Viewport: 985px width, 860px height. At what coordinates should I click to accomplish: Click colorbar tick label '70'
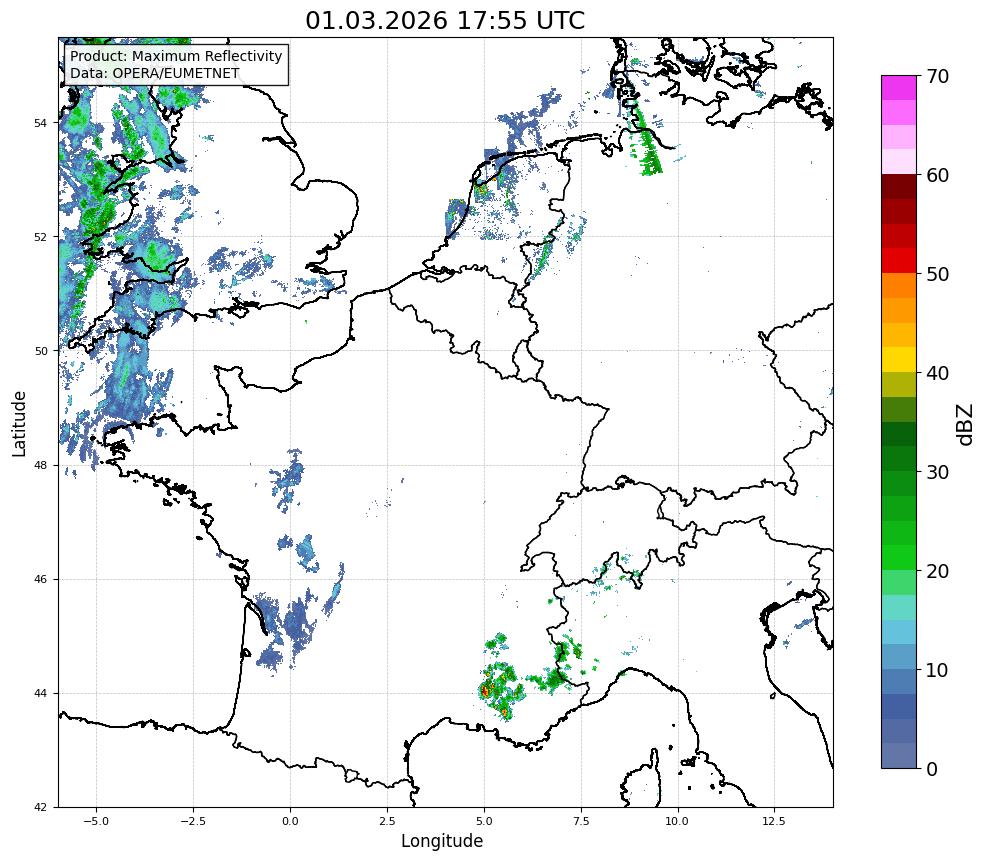coord(937,76)
